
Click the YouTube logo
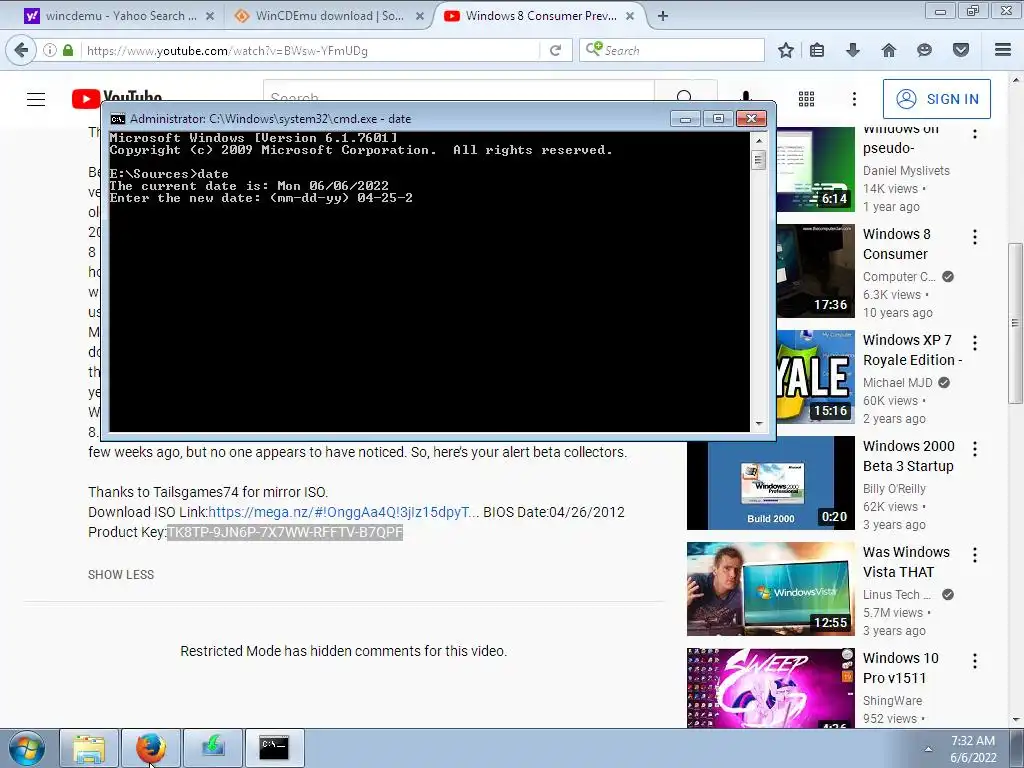point(117,98)
